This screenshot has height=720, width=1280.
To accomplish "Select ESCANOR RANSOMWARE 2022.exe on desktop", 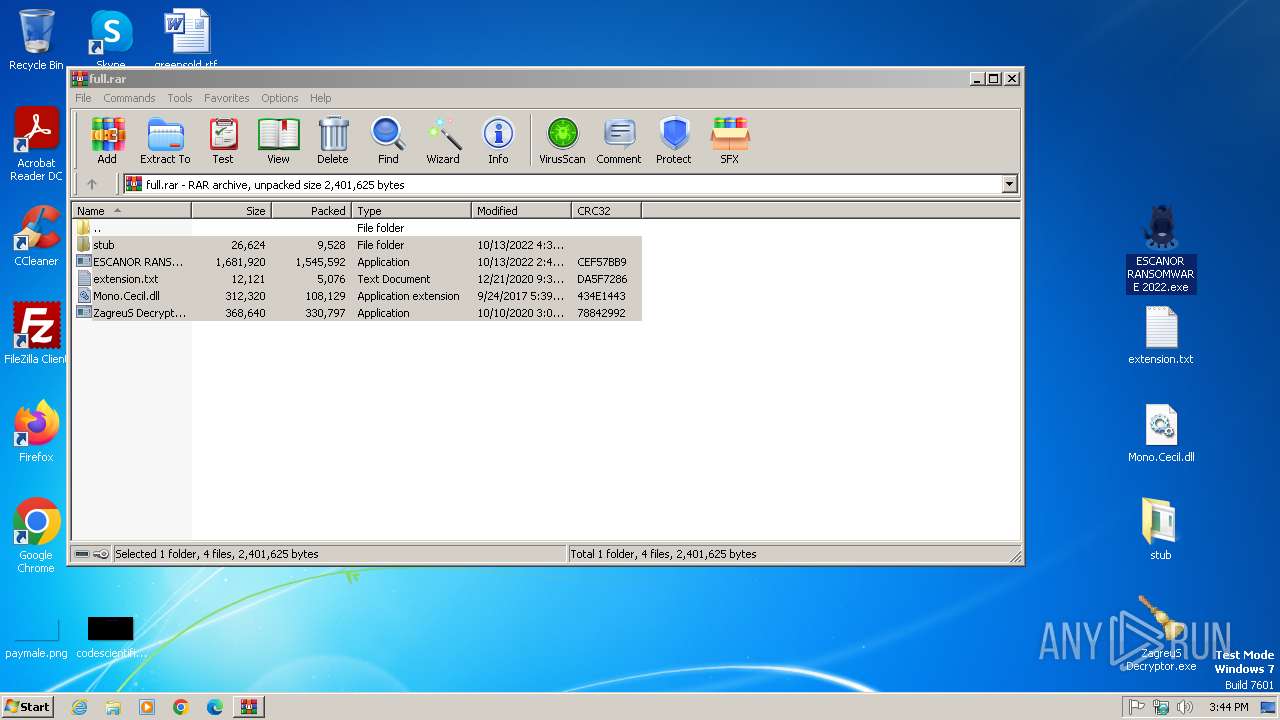I will tap(1160, 250).
